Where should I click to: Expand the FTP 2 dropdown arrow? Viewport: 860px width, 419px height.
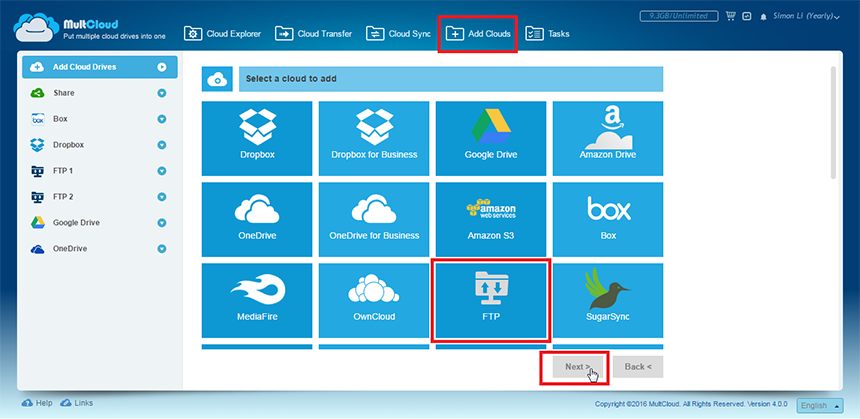(x=162, y=197)
